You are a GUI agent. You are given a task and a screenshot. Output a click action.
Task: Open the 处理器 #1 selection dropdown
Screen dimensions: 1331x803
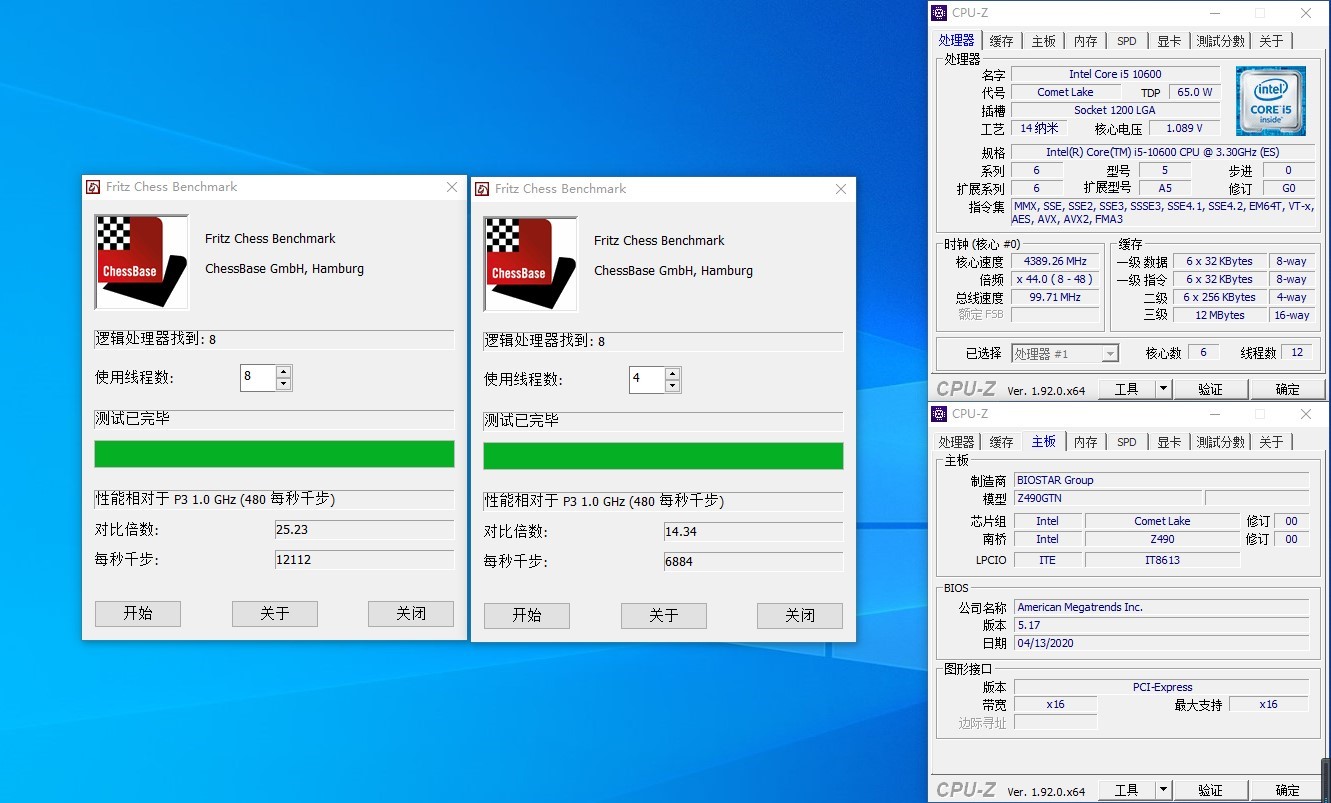click(1065, 353)
